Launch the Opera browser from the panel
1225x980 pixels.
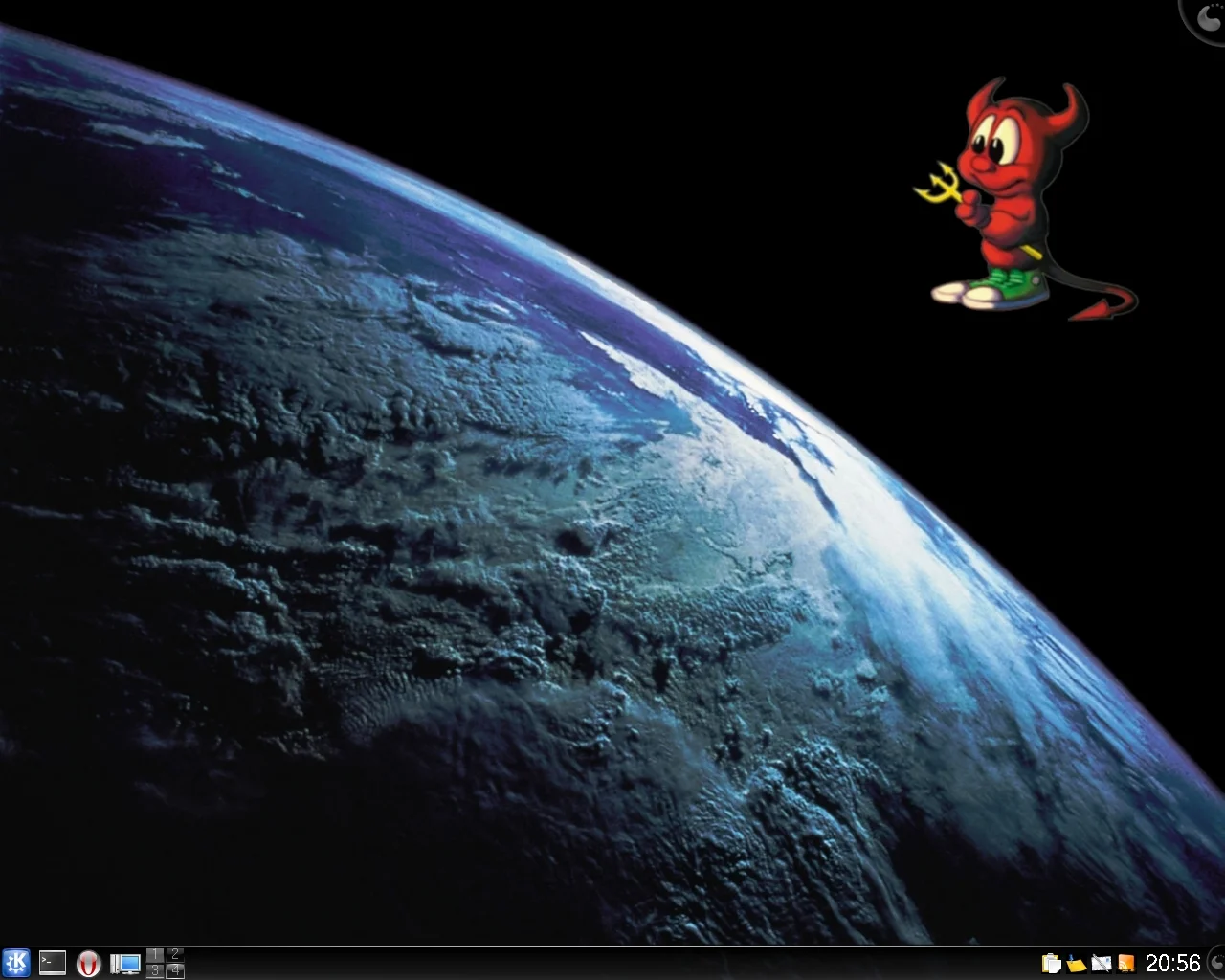(89, 963)
